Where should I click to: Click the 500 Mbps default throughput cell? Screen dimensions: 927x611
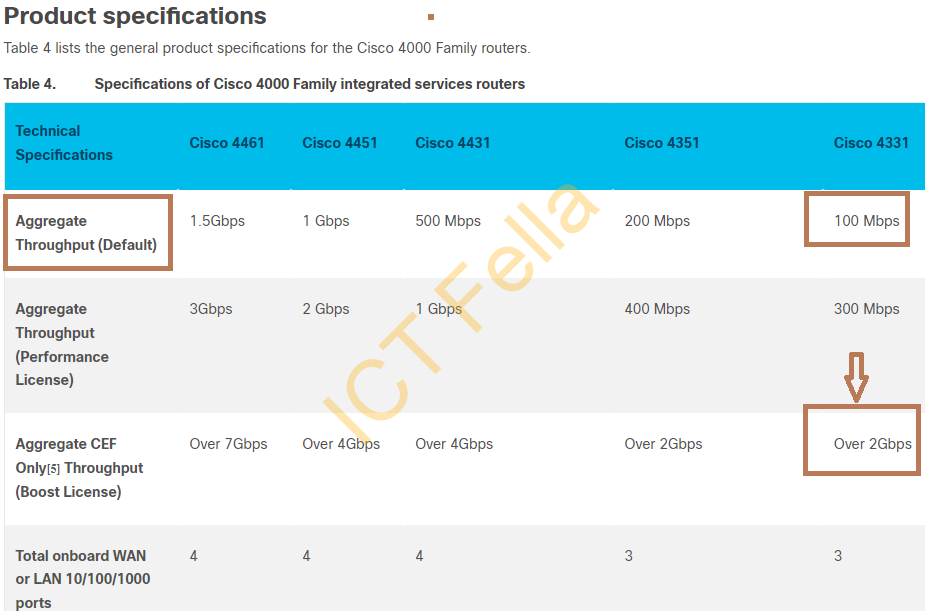(448, 221)
